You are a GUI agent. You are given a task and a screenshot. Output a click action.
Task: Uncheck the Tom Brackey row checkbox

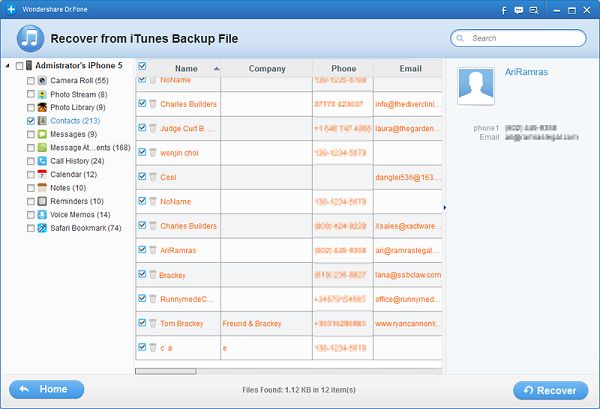point(142,323)
